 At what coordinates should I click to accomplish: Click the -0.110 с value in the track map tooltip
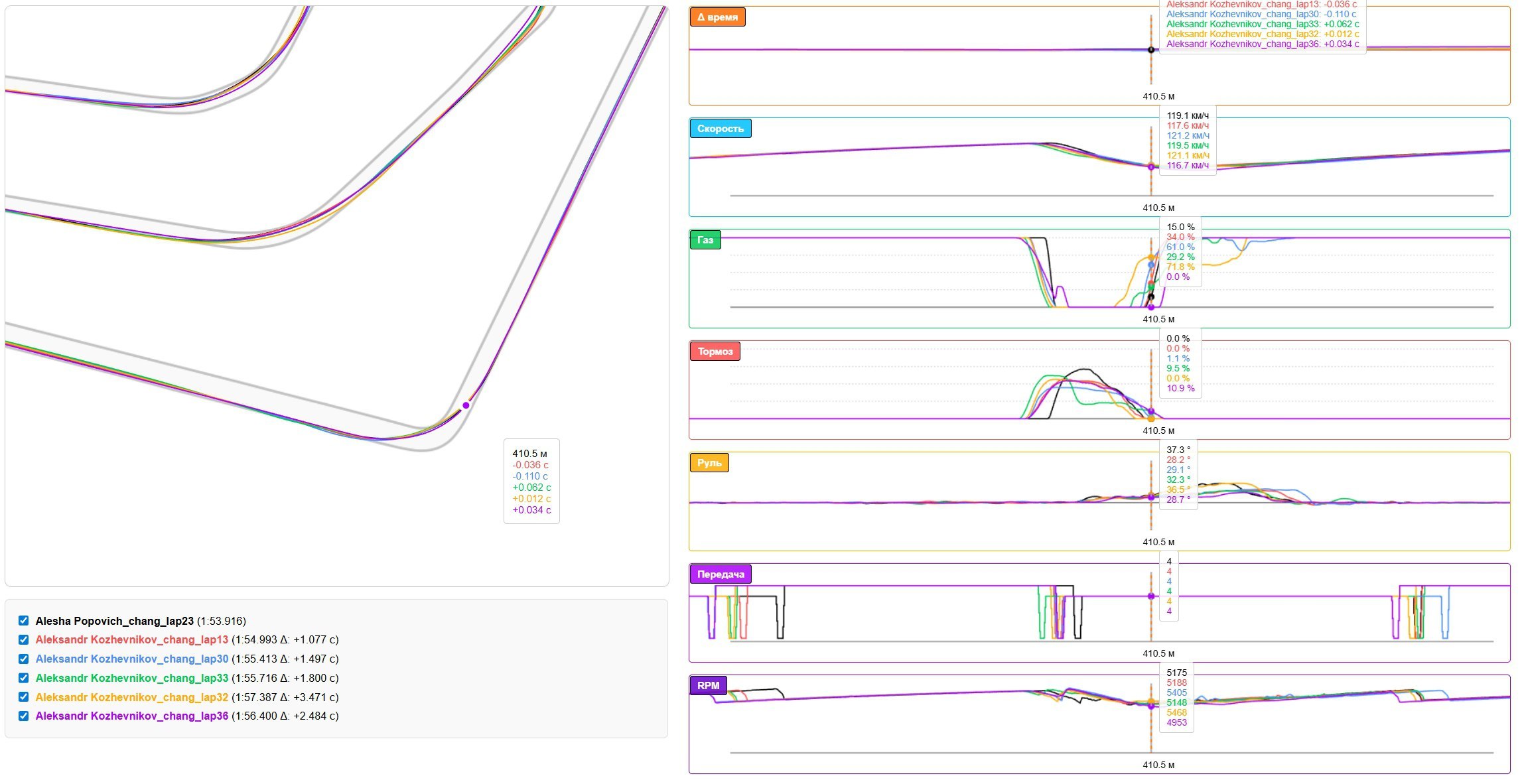tap(530, 476)
